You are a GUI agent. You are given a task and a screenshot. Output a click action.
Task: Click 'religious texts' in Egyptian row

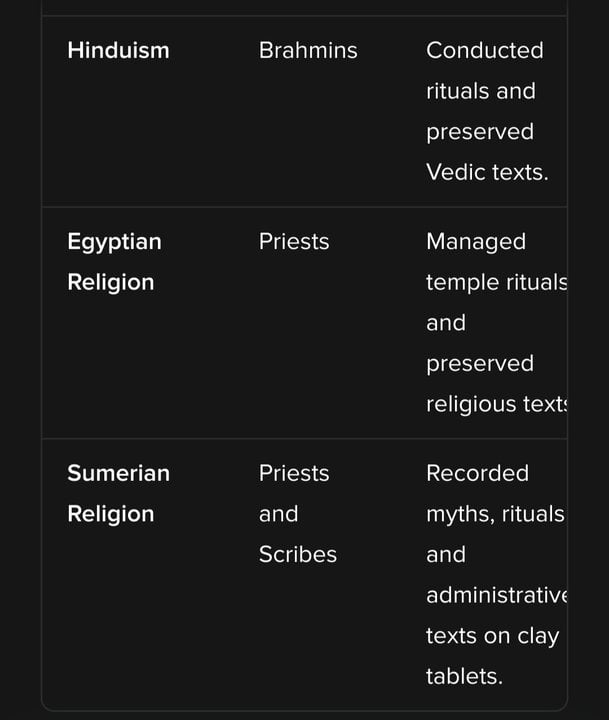[x=496, y=404]
